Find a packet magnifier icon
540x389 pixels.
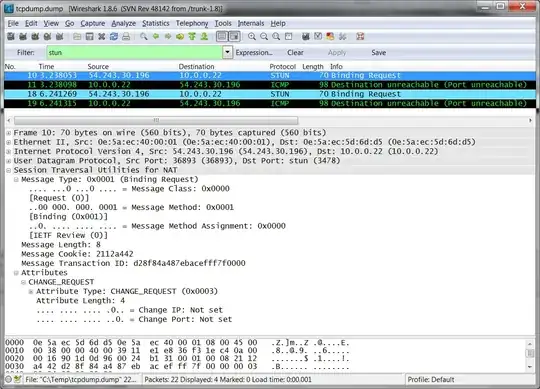tap(144, 36)
